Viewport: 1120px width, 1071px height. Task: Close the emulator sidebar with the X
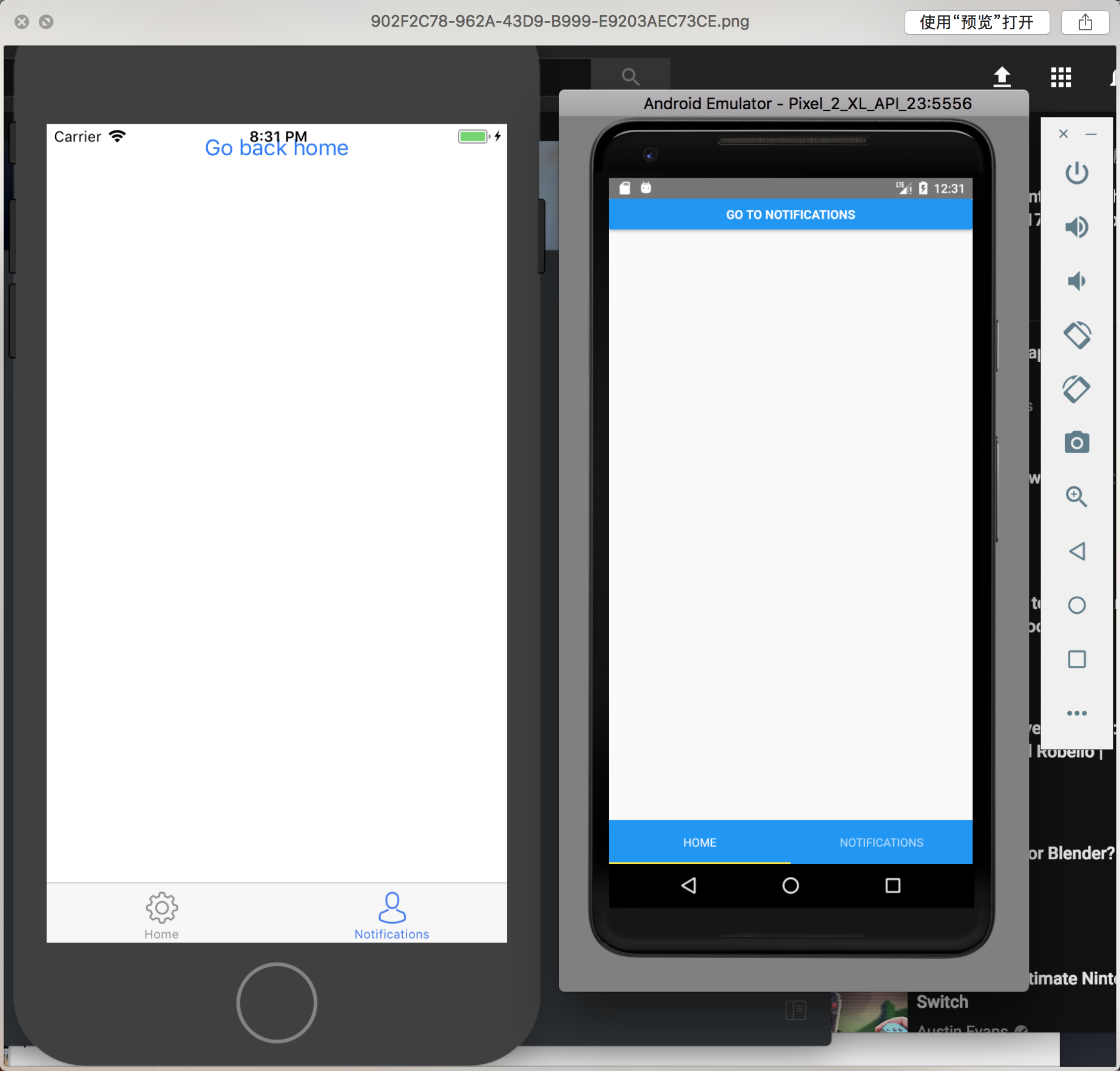point(1064,134)
